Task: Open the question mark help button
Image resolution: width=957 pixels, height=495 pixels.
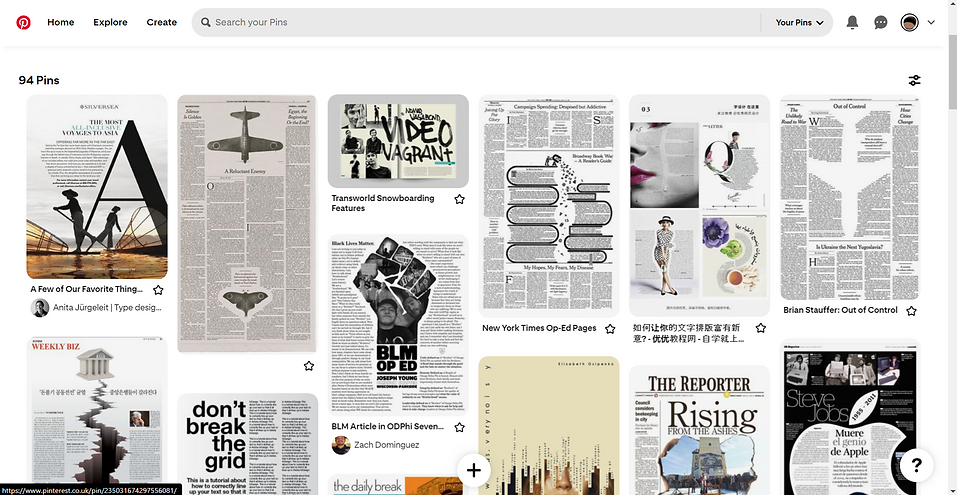Action: pyautogui.click(x=916, y=465)
